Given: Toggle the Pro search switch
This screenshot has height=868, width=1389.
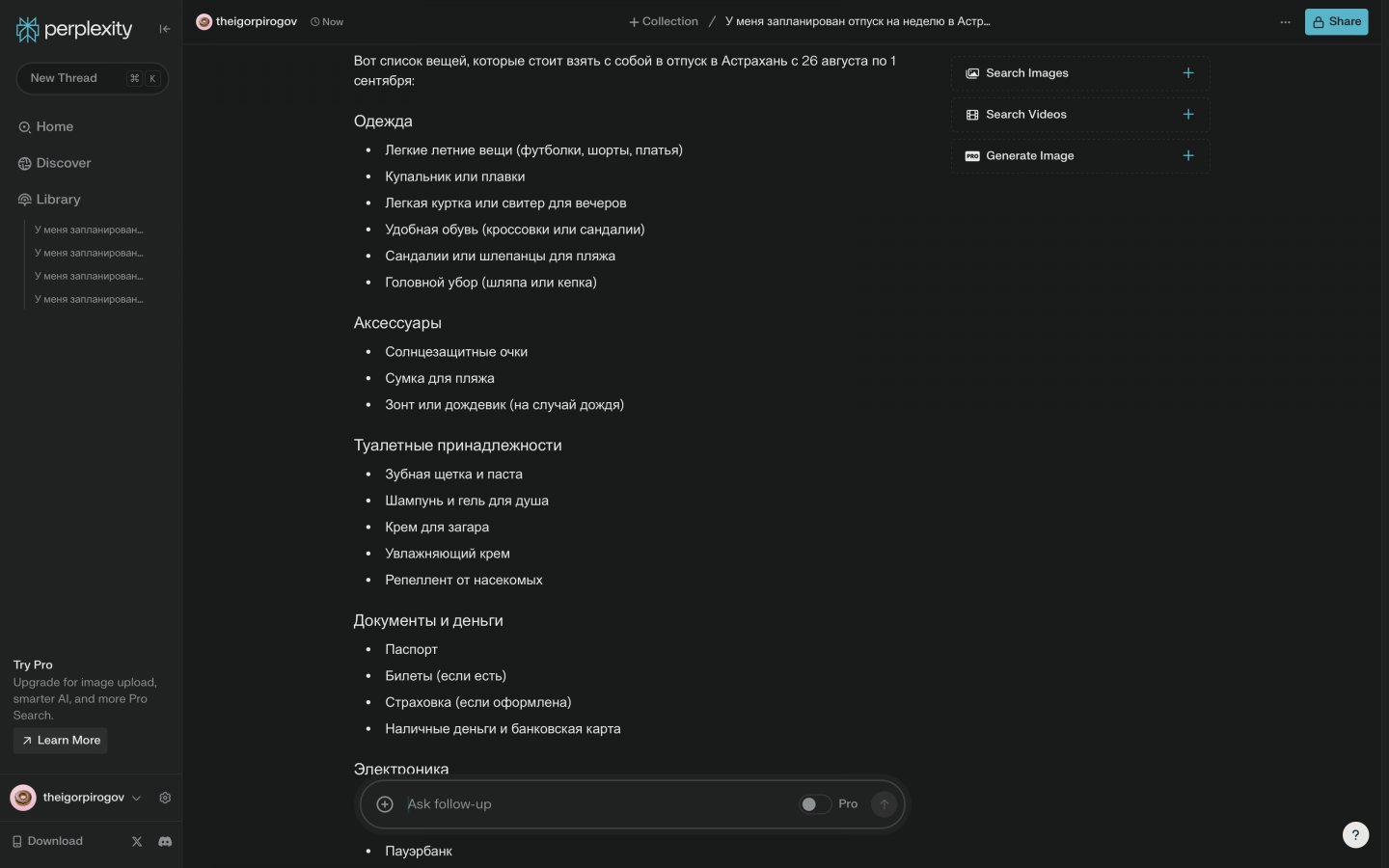Looking at the screenshot, I should (814, 804).
